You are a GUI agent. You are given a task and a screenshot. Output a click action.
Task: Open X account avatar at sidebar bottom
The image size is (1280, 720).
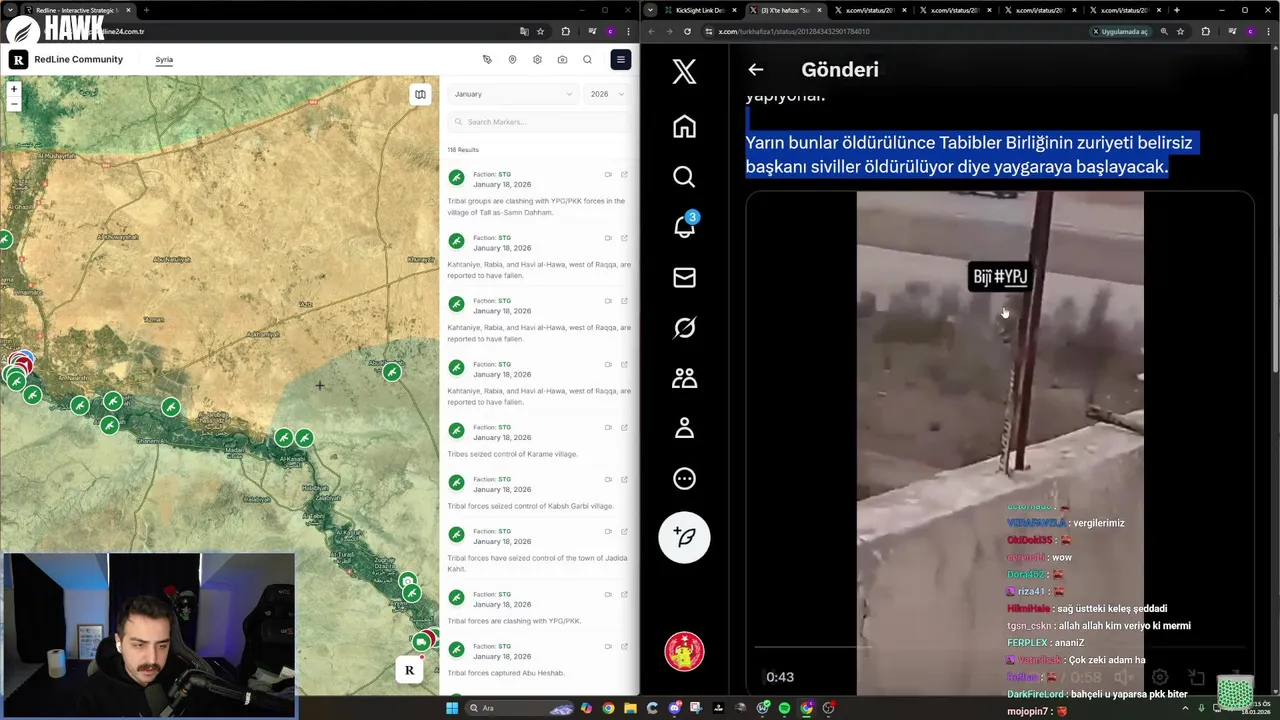684,651
